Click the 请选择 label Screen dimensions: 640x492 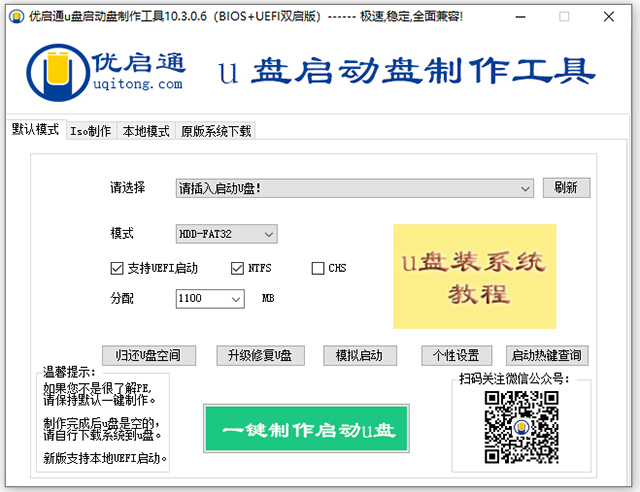[x=127, y=188]
